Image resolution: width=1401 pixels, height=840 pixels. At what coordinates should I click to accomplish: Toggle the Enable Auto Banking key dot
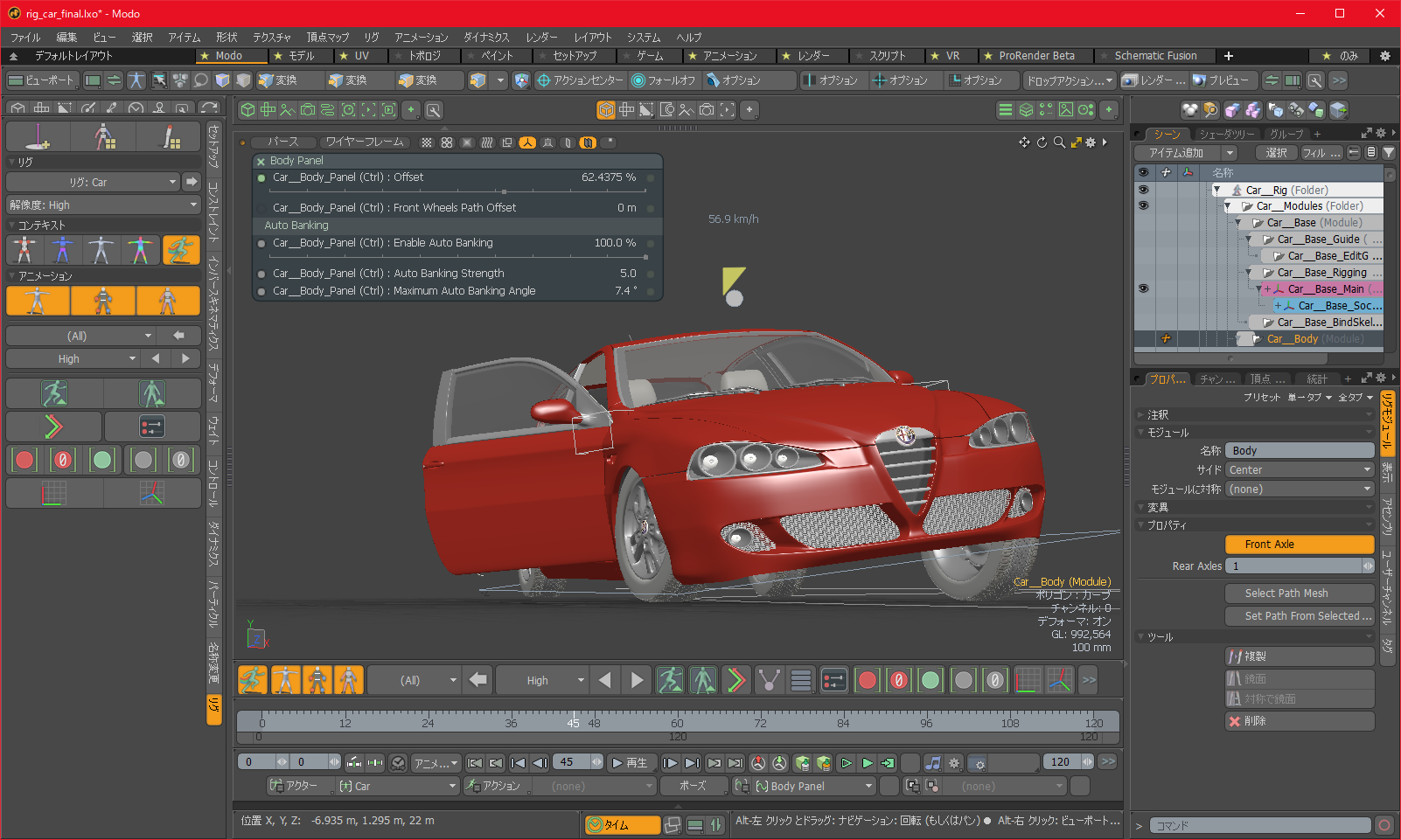[x=261, y=243]
